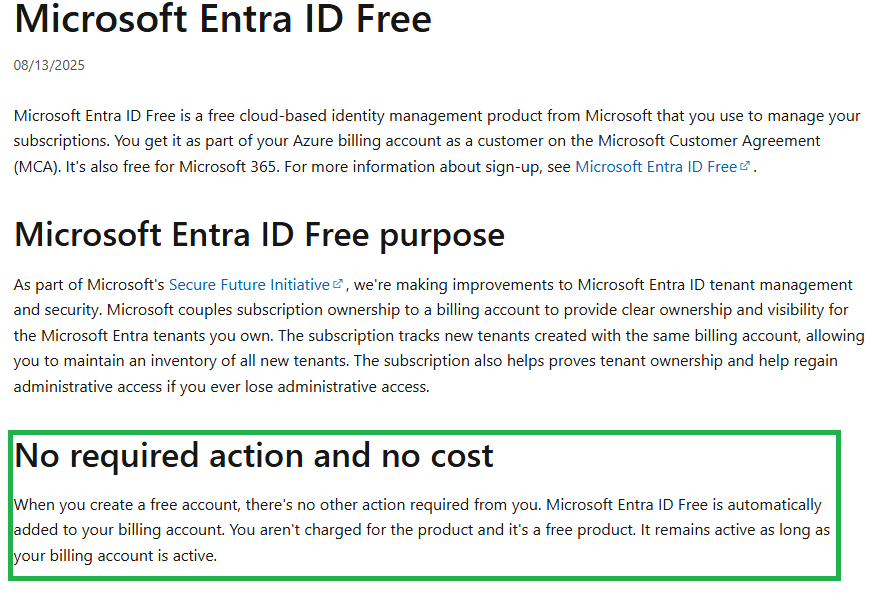
Task: Click external-link icon beside Microsoft Entra ID Free link
Action: coord(744,167)
